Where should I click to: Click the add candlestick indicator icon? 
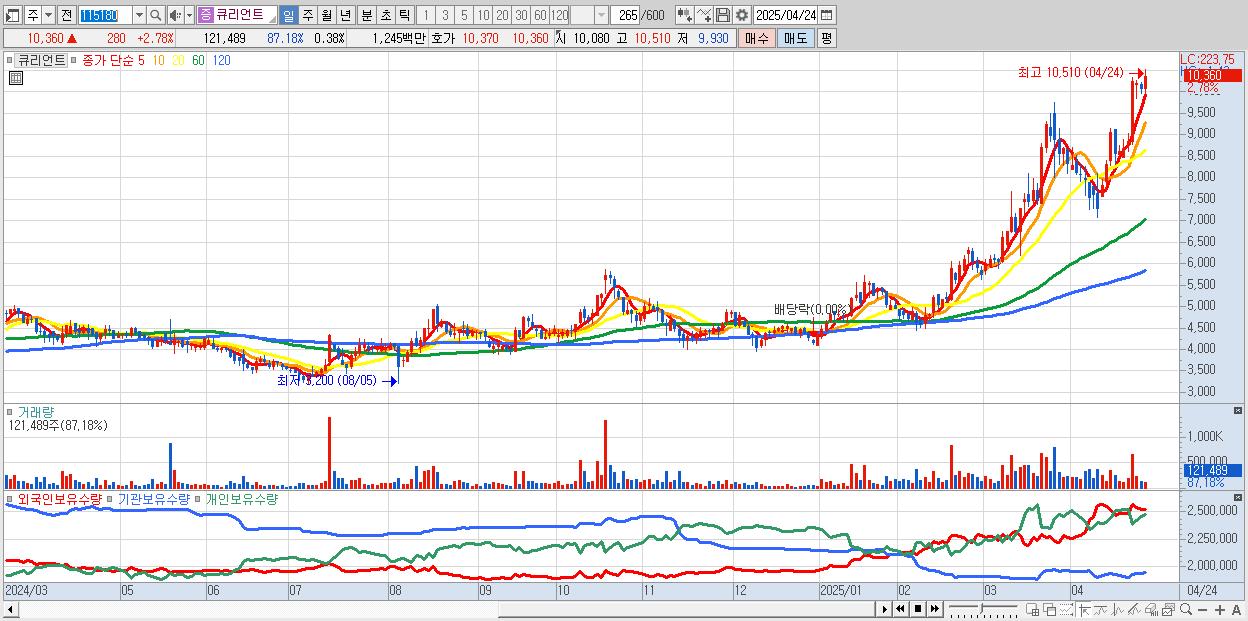(685, 15)
